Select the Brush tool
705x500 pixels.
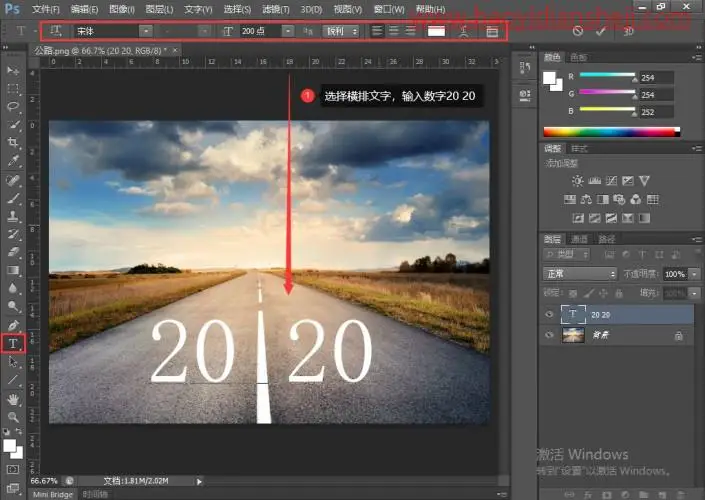tap(13, 198)
